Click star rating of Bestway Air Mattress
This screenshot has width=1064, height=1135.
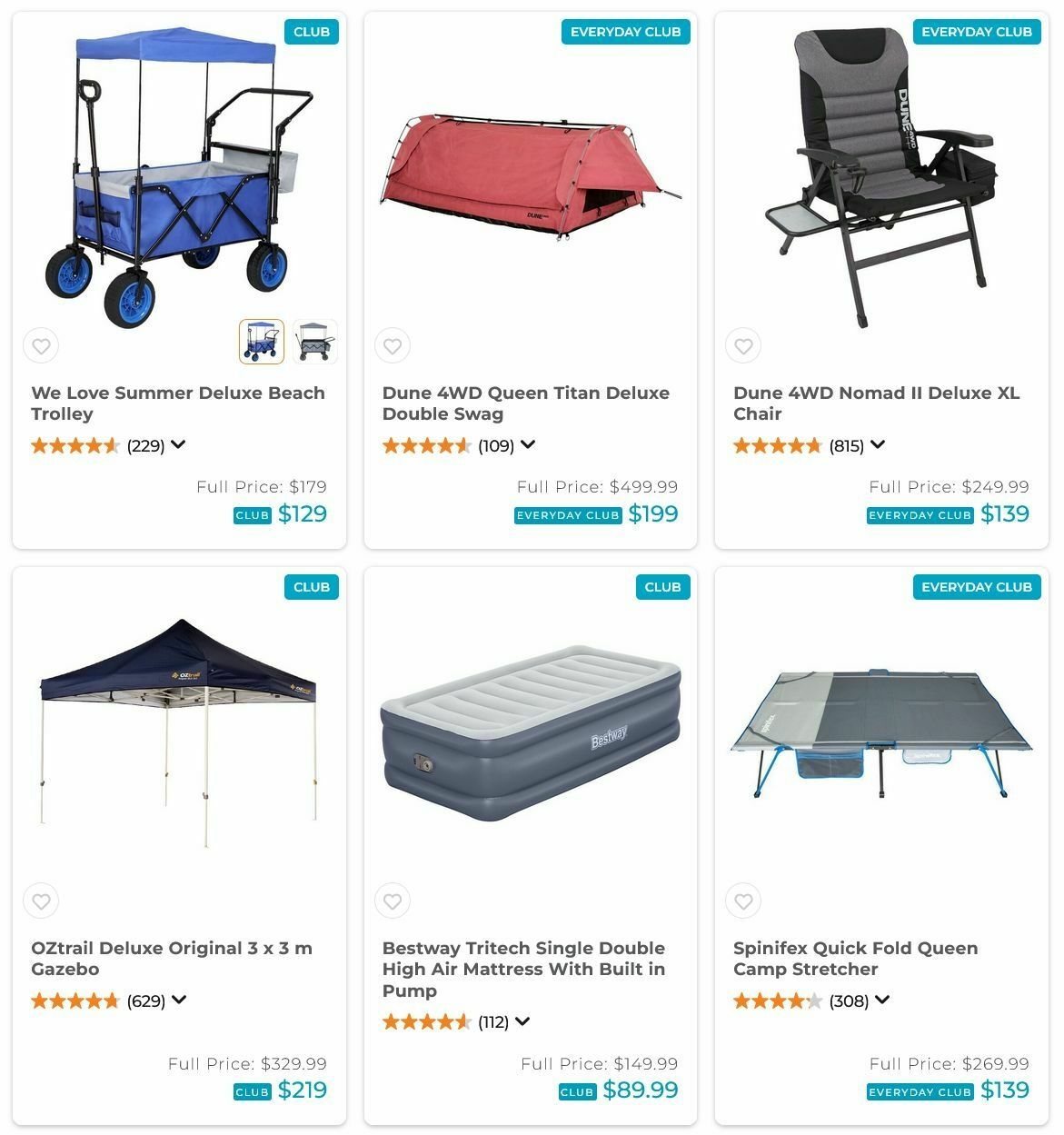pos(426,1021)
